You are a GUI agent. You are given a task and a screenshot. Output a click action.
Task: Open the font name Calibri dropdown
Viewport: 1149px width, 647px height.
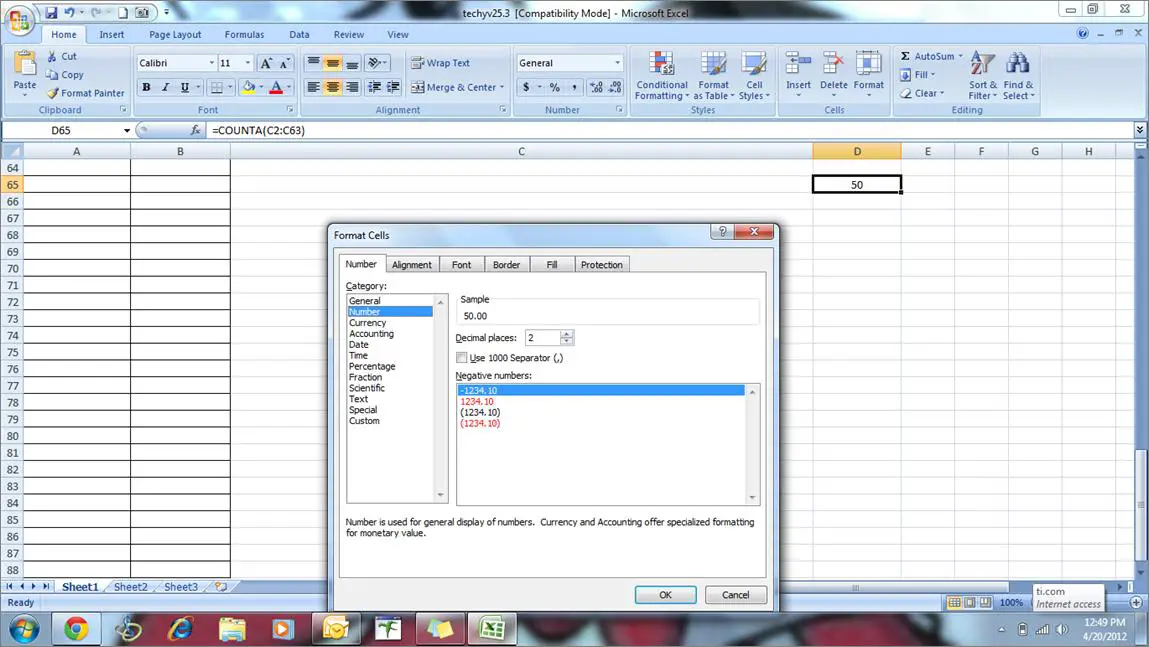pyautogui.click(x=212, y=63)
